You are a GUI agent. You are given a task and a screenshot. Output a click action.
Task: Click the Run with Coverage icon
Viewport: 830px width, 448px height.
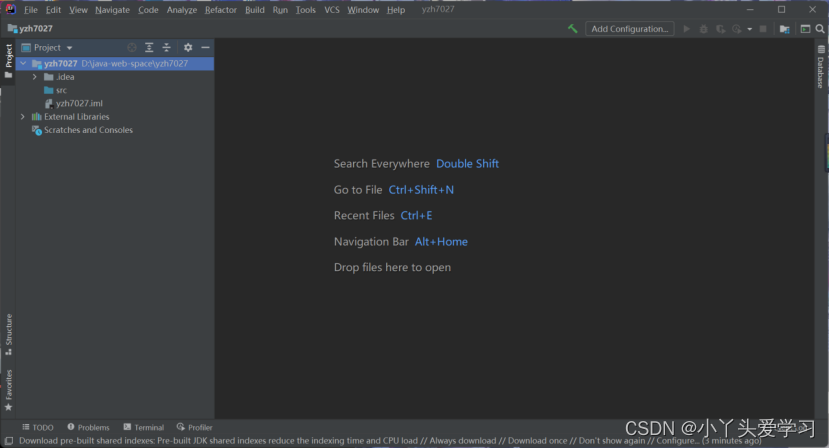coord(720,29)
